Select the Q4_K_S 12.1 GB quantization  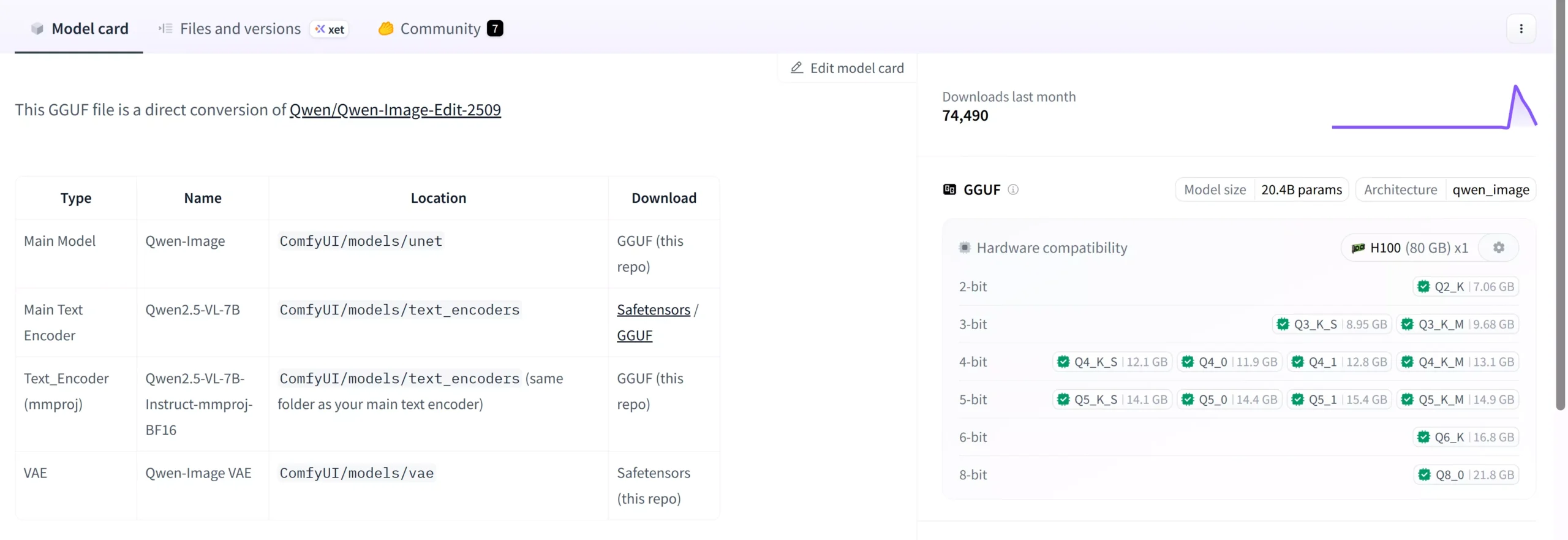point(1112,362)
